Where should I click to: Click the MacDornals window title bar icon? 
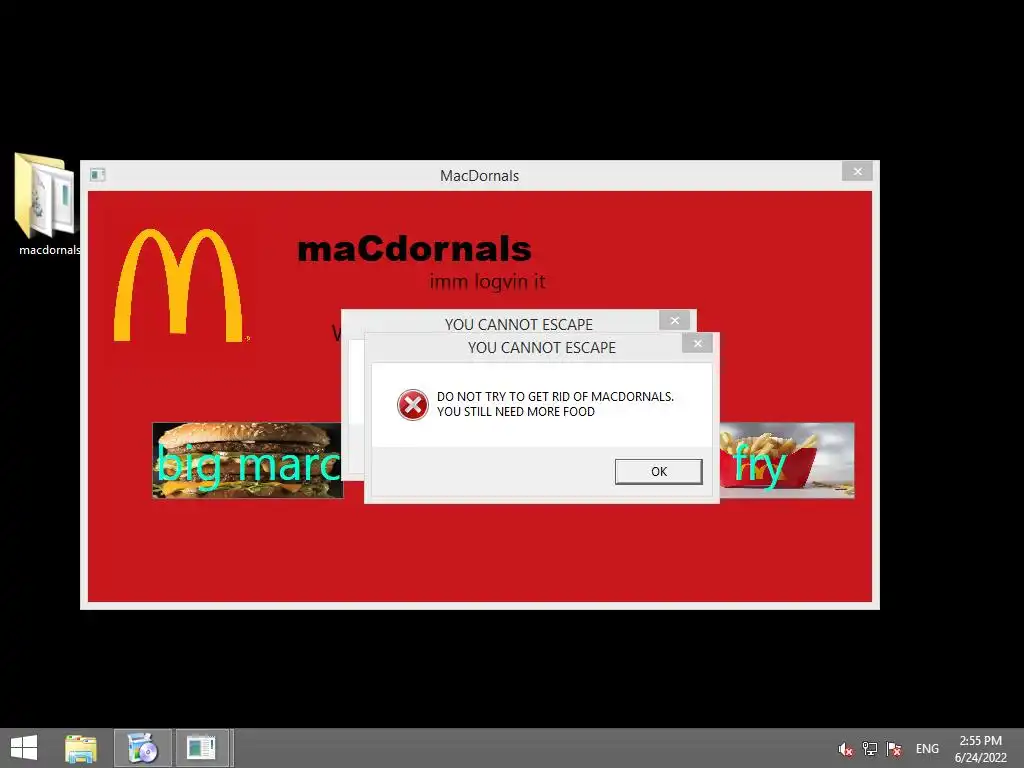pyautogui.click(x=98, y=174)
